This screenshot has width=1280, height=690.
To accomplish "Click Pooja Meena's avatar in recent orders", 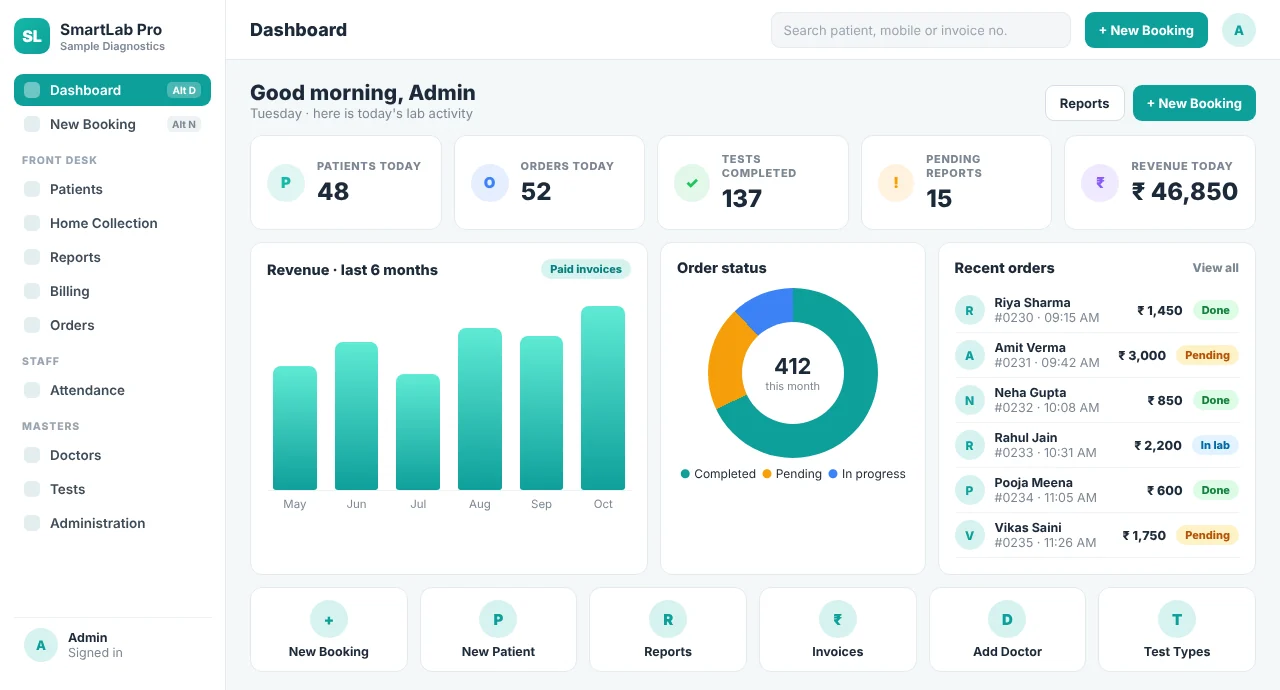I will click(x=969, y=490).
